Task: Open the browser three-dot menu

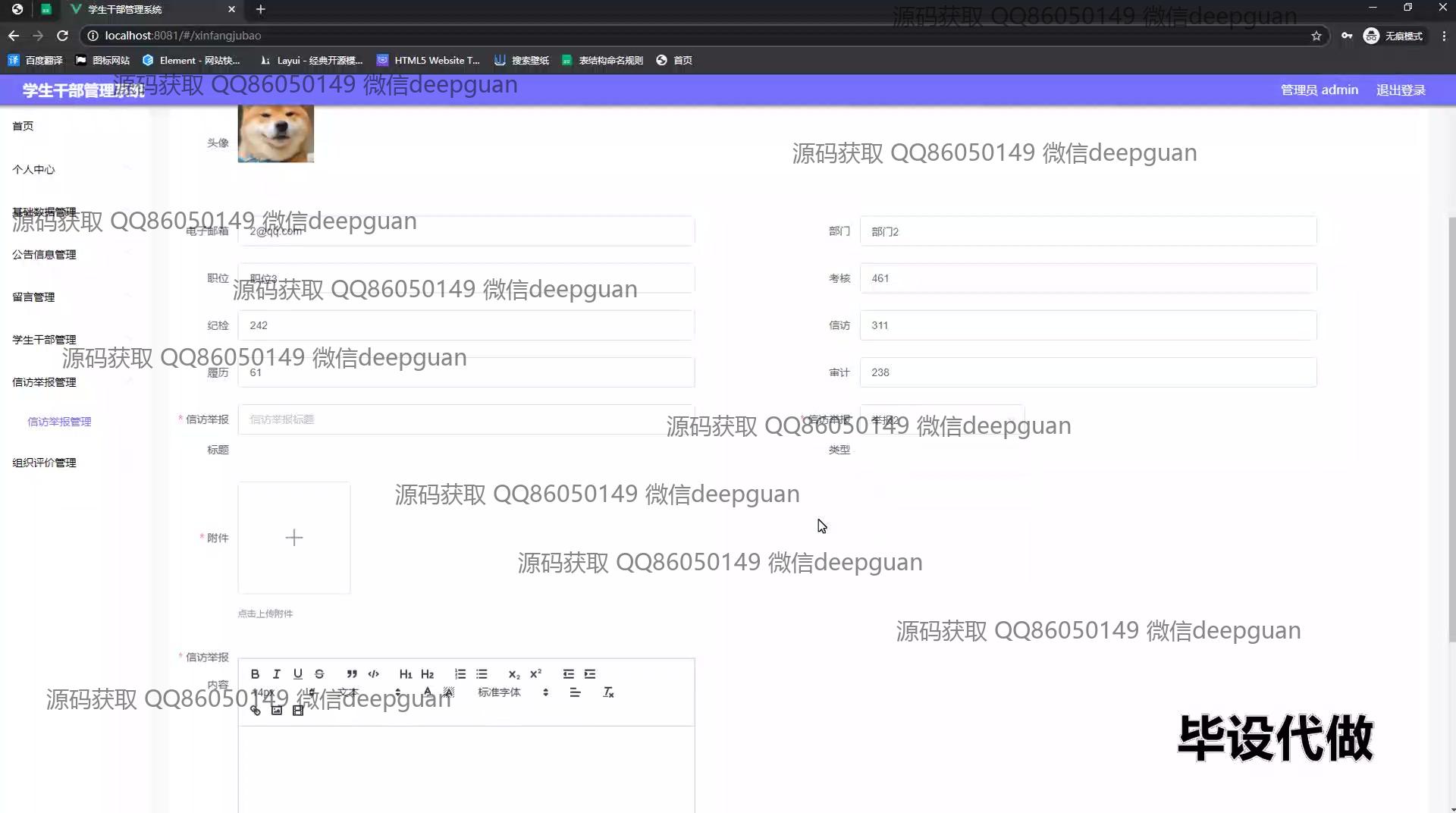Action: pos(1443,36)
